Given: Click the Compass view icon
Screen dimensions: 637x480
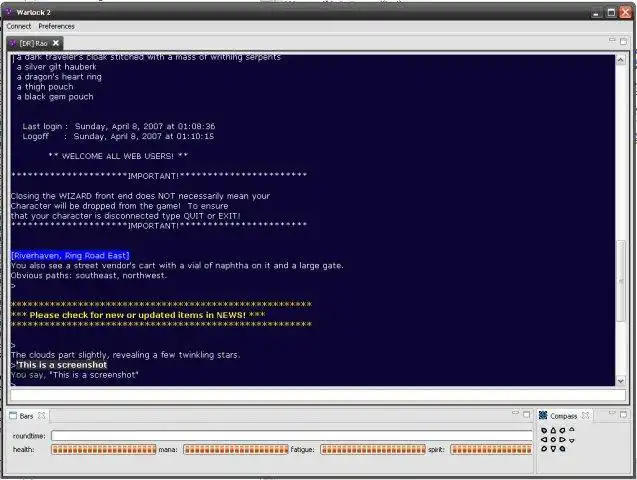Looking at the screenshot, I should click(543, 415).
